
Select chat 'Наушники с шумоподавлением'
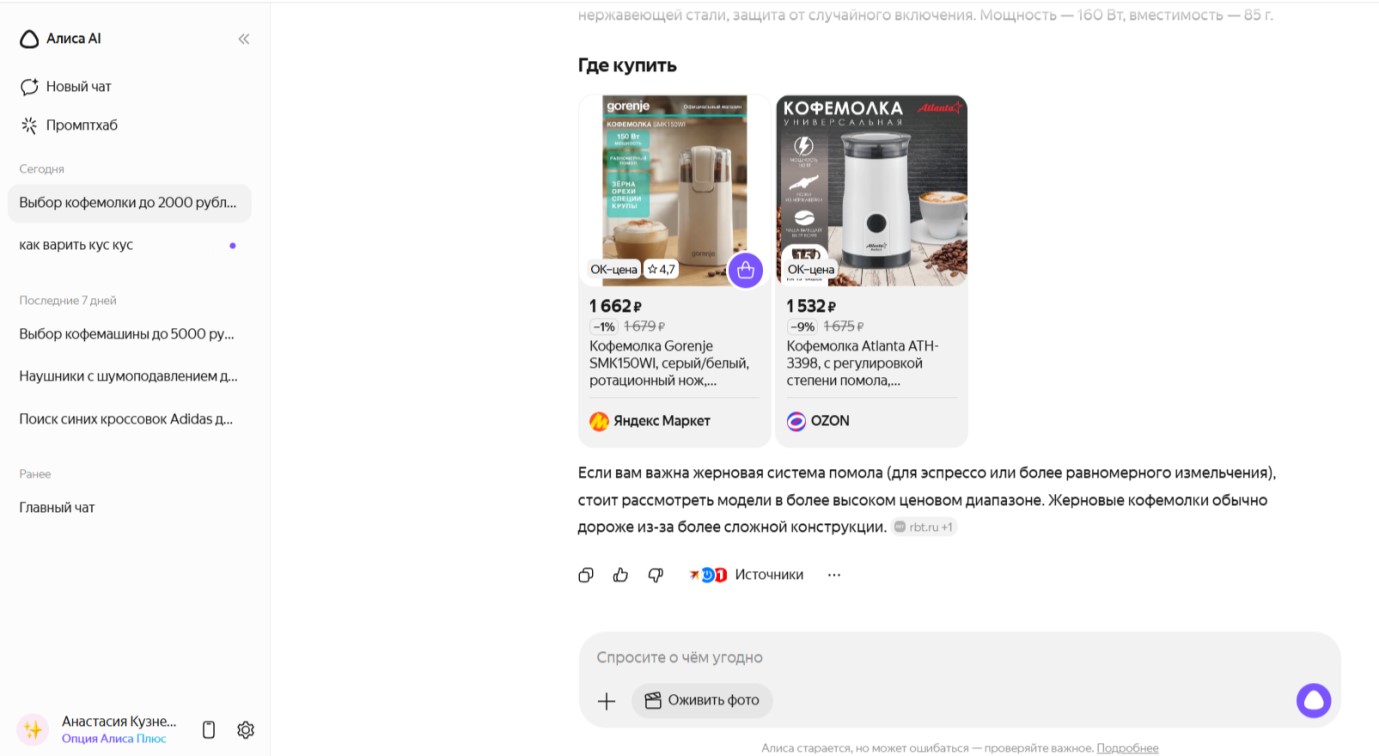coord(128,377)
